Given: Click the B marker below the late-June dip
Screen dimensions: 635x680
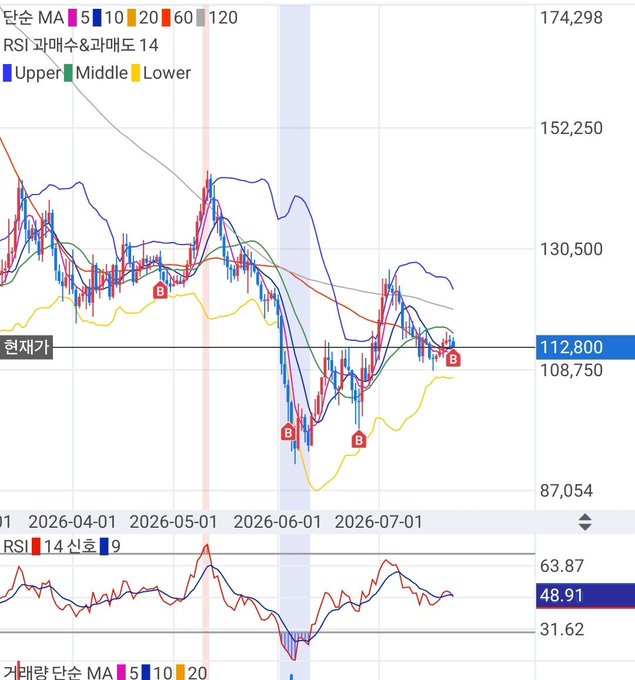Looking at the screenshot, I should pyautogui.click(x=359, y=440).
